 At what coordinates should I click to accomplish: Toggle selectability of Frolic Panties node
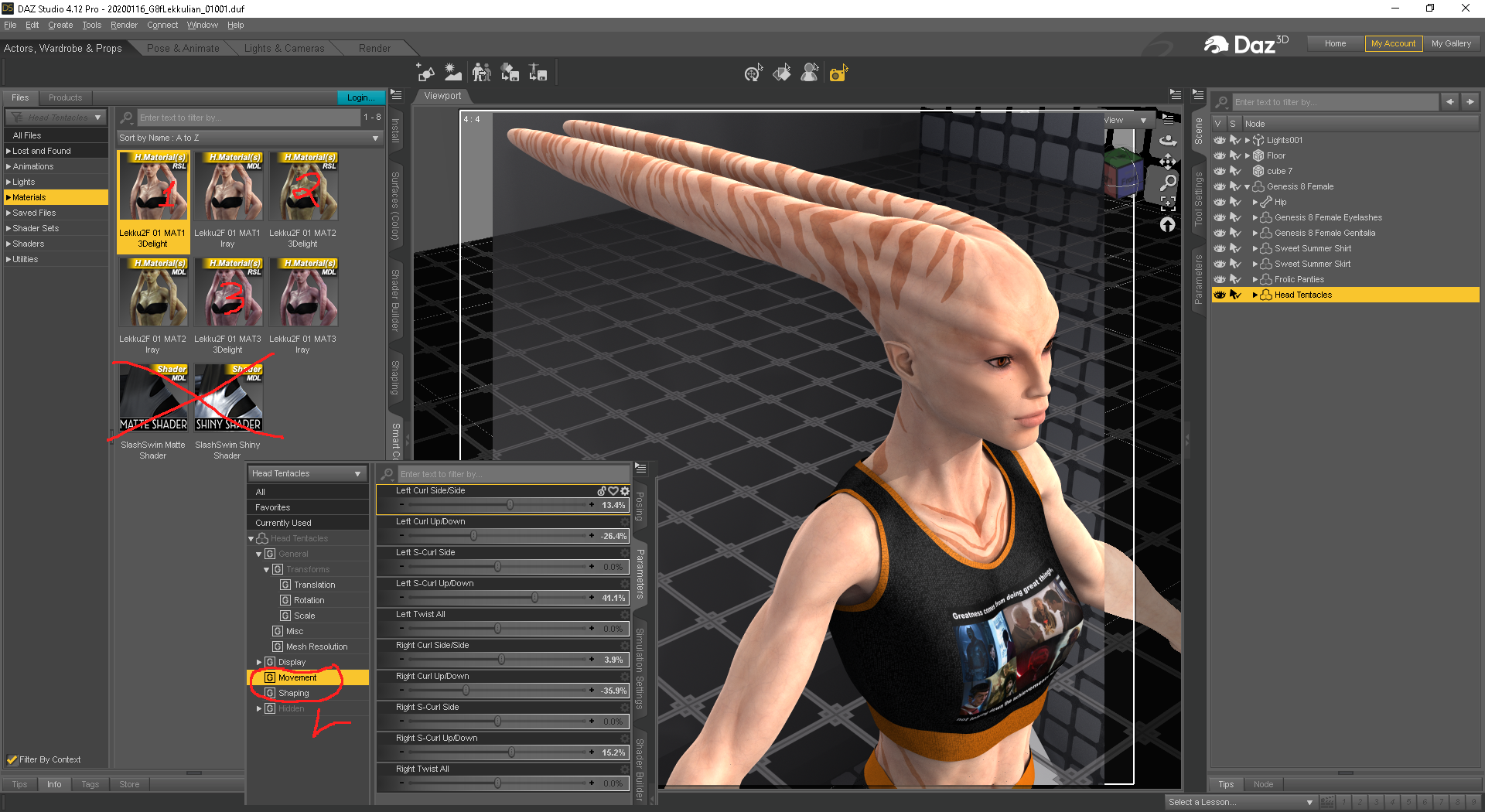pos(1235,279)
